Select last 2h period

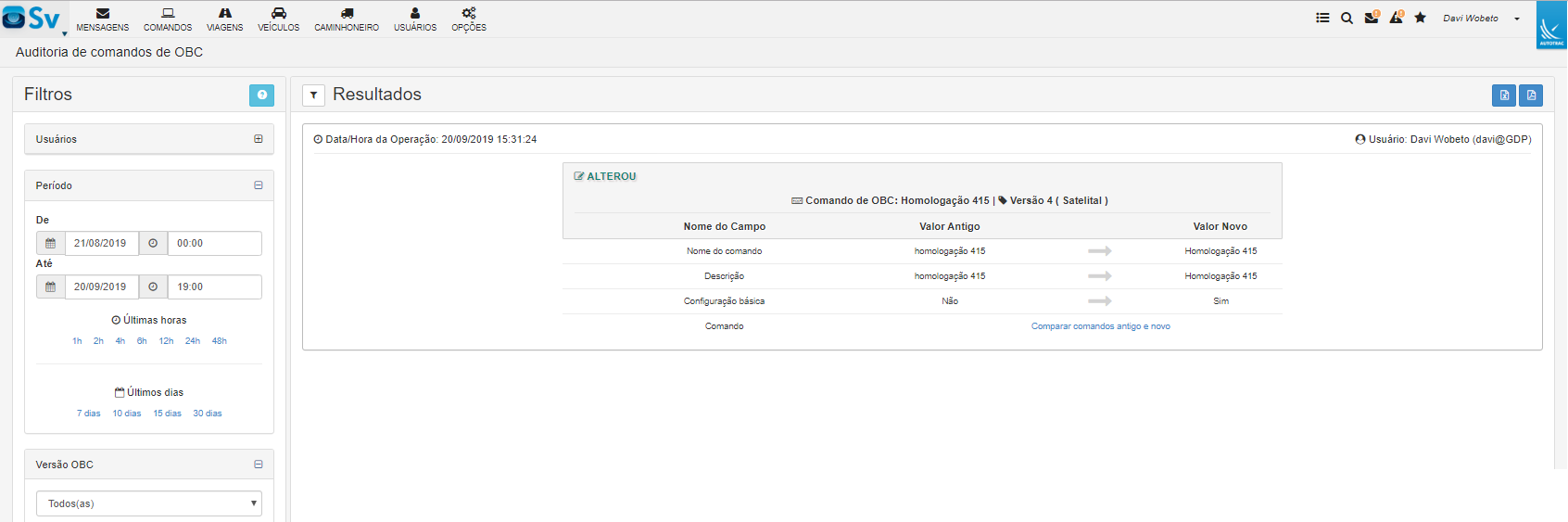tap(98, 341)
